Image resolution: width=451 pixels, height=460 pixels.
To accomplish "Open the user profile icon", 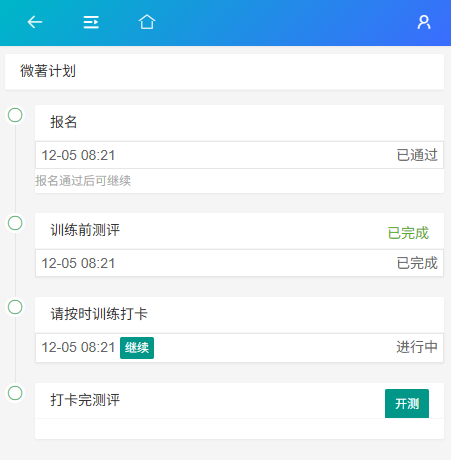I will pos(424,22).
